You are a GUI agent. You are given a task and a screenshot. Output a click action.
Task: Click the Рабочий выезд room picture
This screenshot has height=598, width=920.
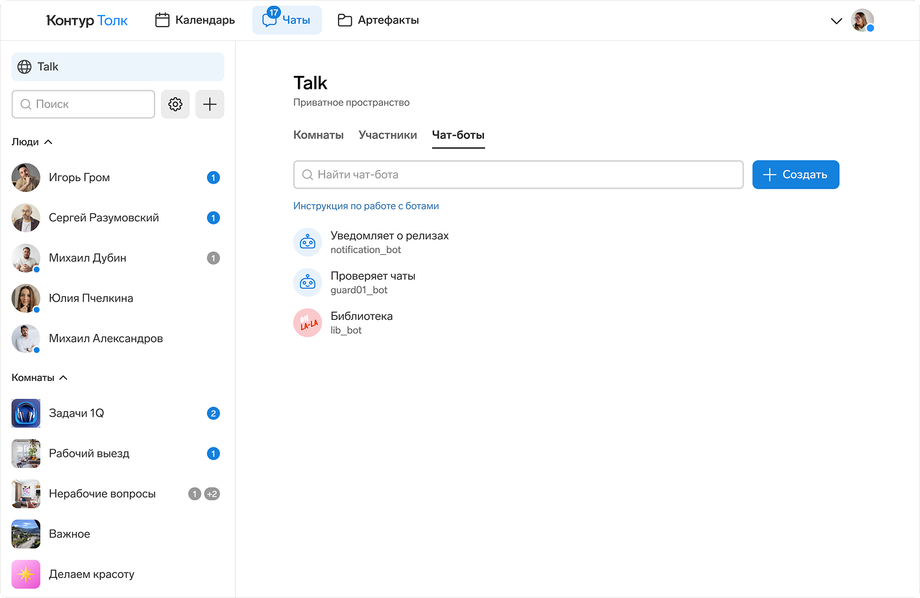26,453
